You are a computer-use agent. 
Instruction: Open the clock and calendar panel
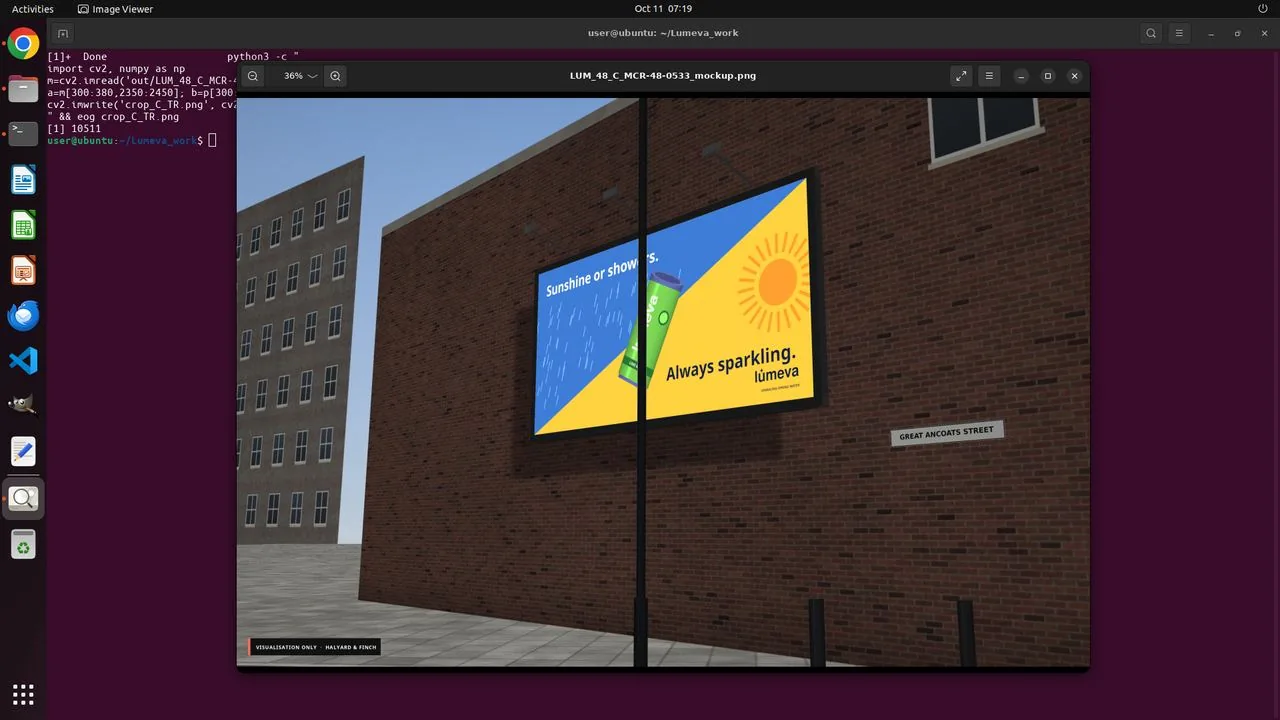[x=663, y=9]
